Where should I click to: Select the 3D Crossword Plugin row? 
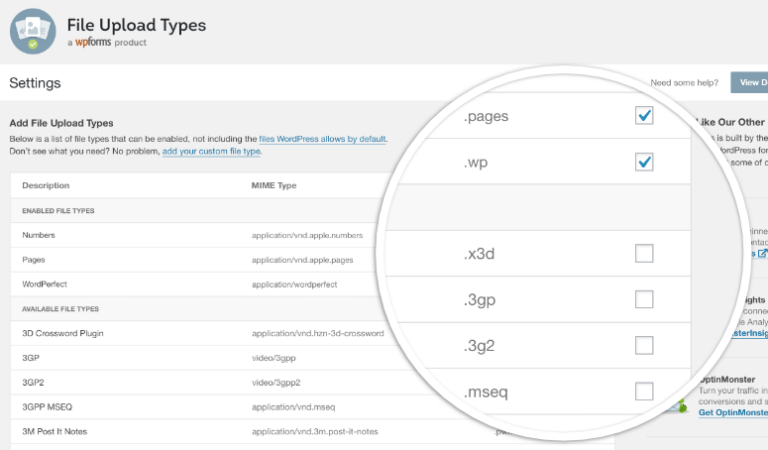pos(62,333)
